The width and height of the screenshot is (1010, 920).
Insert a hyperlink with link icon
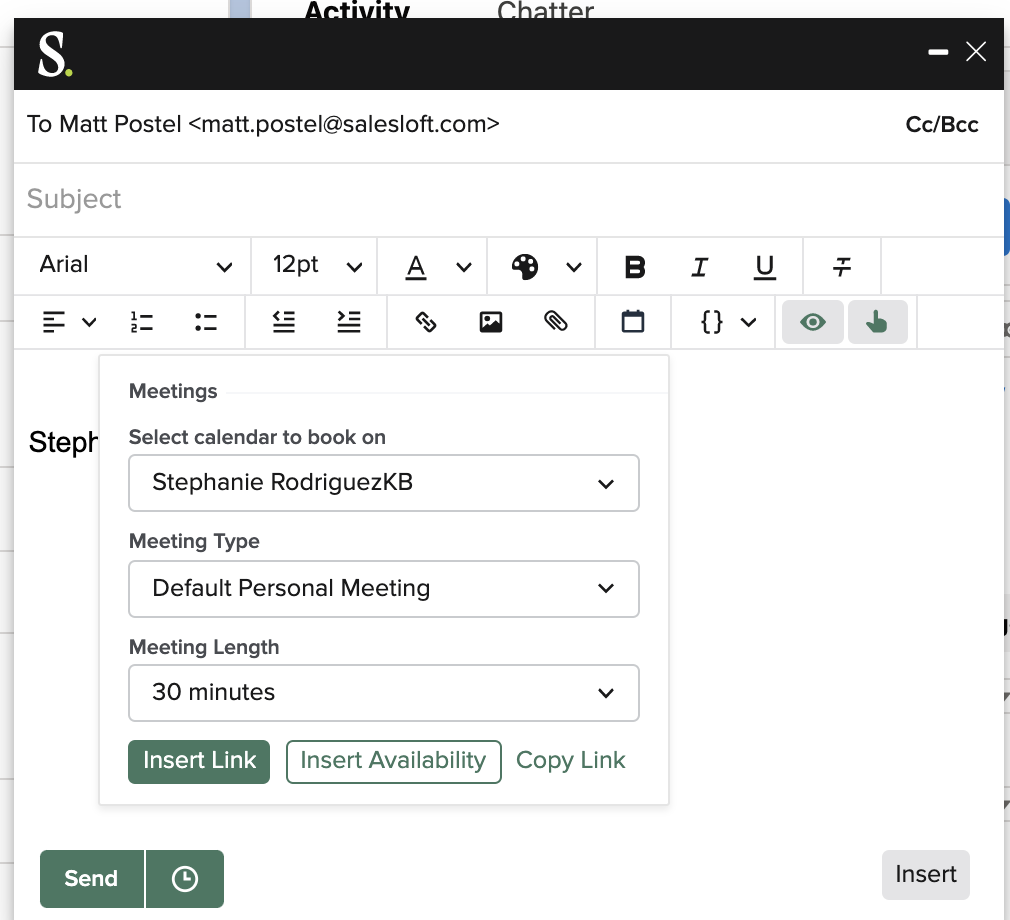(x=426, y=321)
